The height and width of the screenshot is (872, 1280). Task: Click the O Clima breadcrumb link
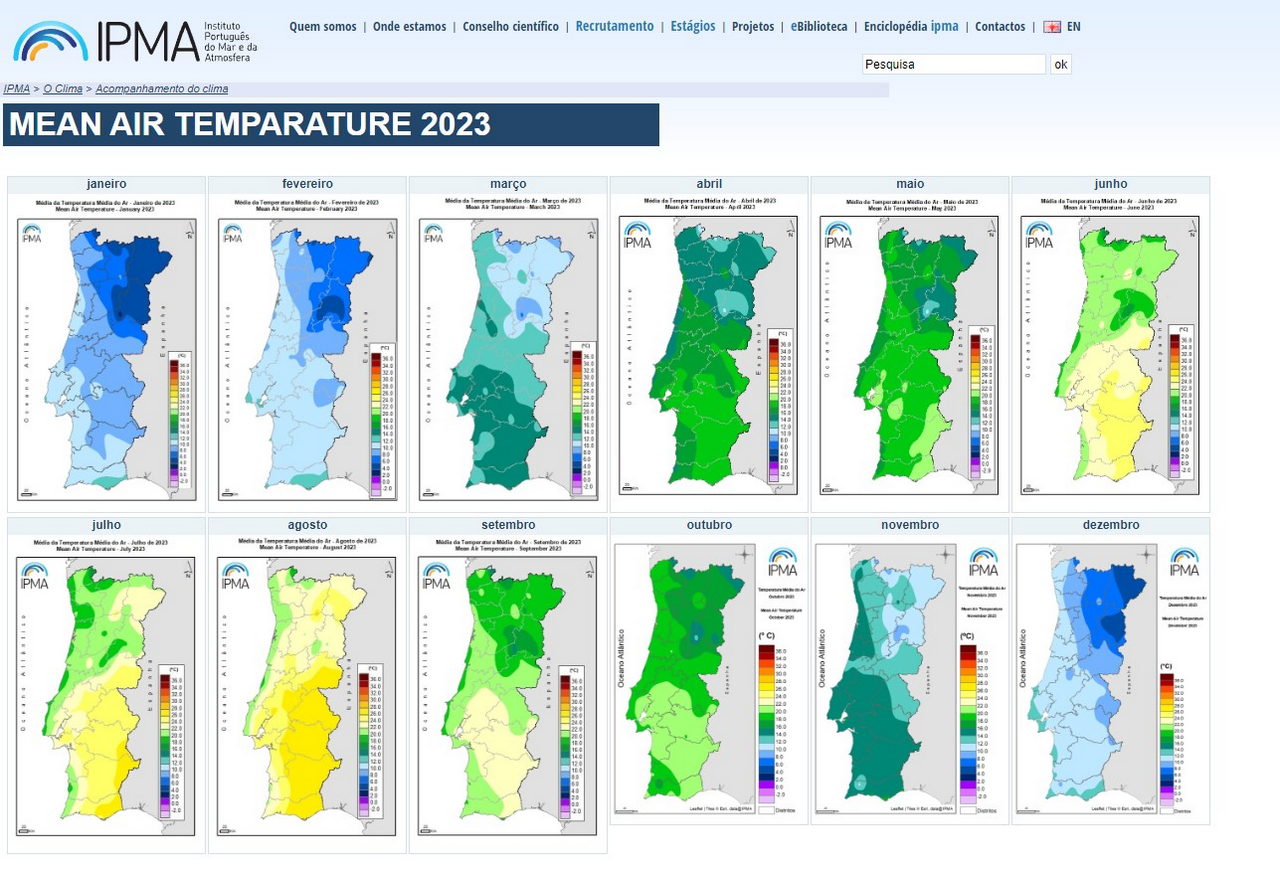[x=63, y=89]
